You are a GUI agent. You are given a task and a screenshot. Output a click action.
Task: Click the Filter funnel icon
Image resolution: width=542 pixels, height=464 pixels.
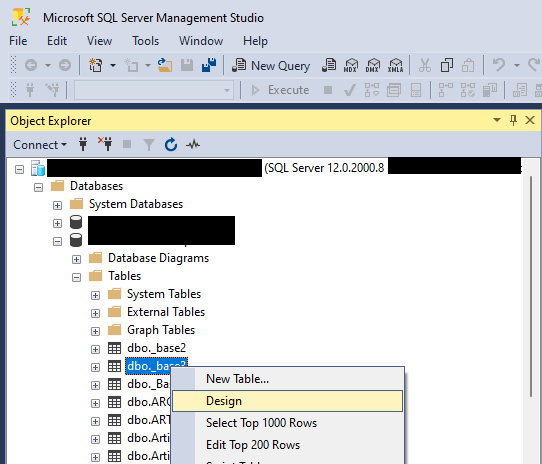[149, 145]
